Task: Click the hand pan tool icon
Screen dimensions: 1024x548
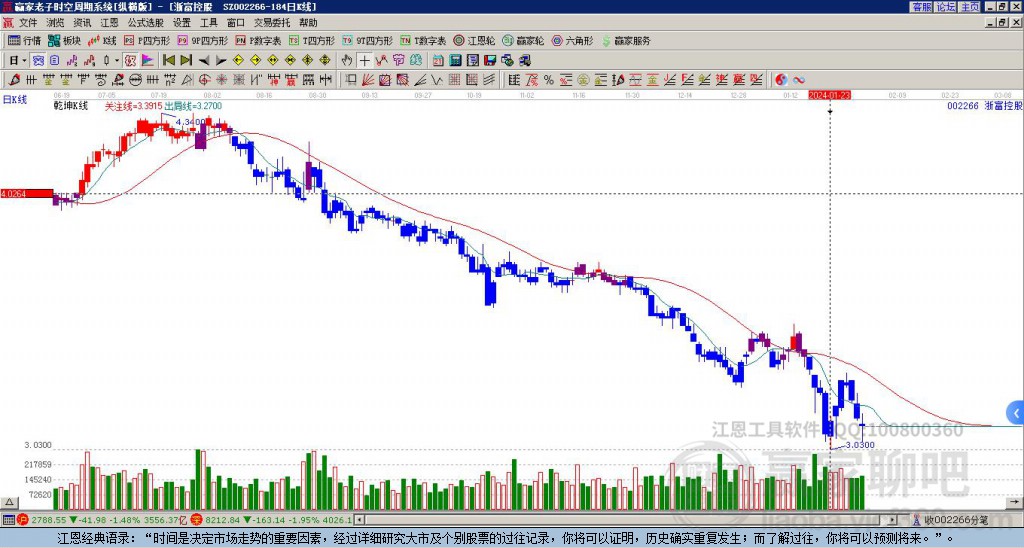Action: pos(347,60)
